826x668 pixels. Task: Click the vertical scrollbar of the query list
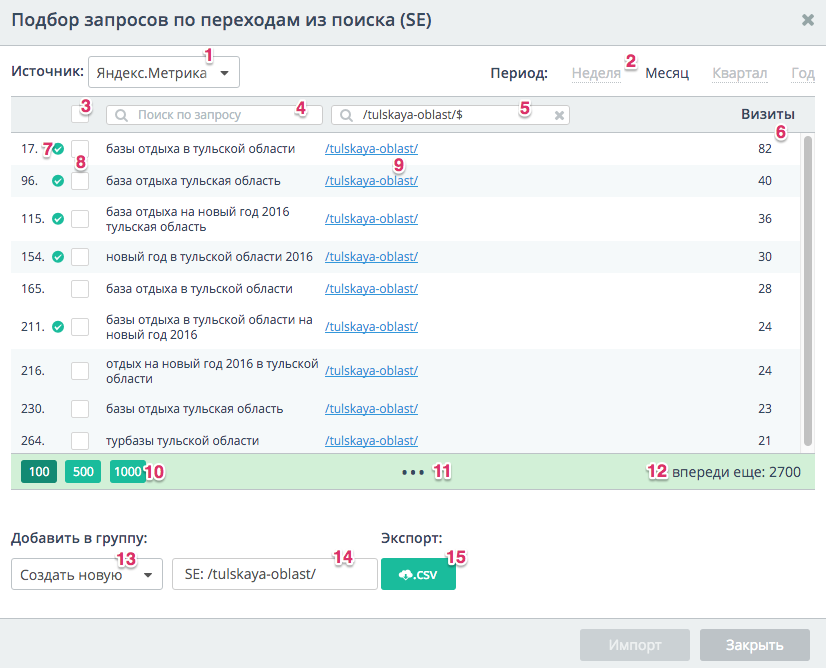pos(807,290)
